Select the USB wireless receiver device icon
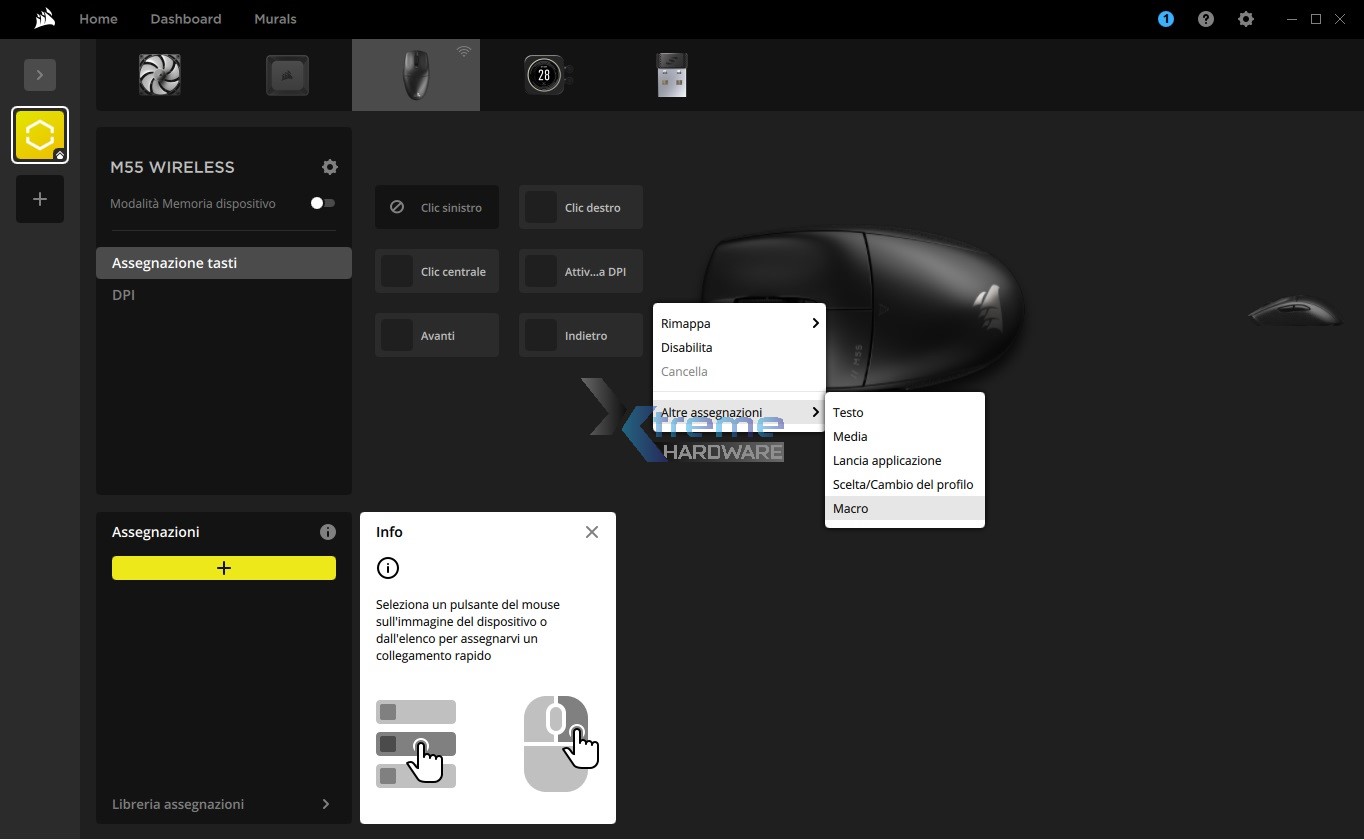Image resolution: width=1364 pixels, height=840 pixels. click(x=672, y=75)
